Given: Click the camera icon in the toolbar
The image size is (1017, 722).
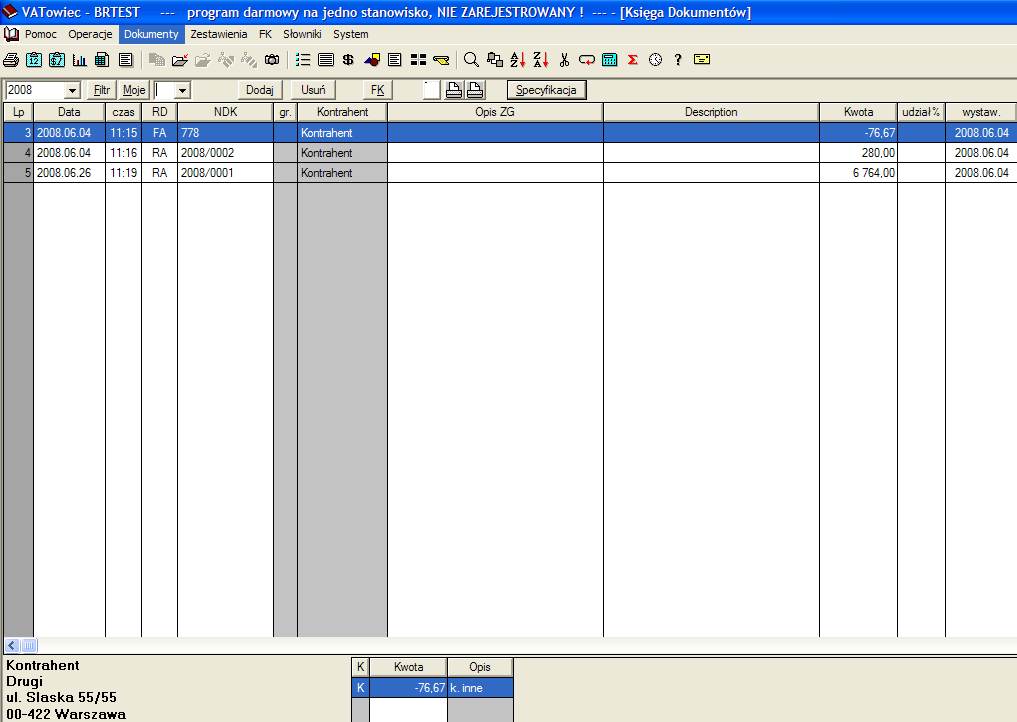Looking at the screenshot, I should point(272,60).
